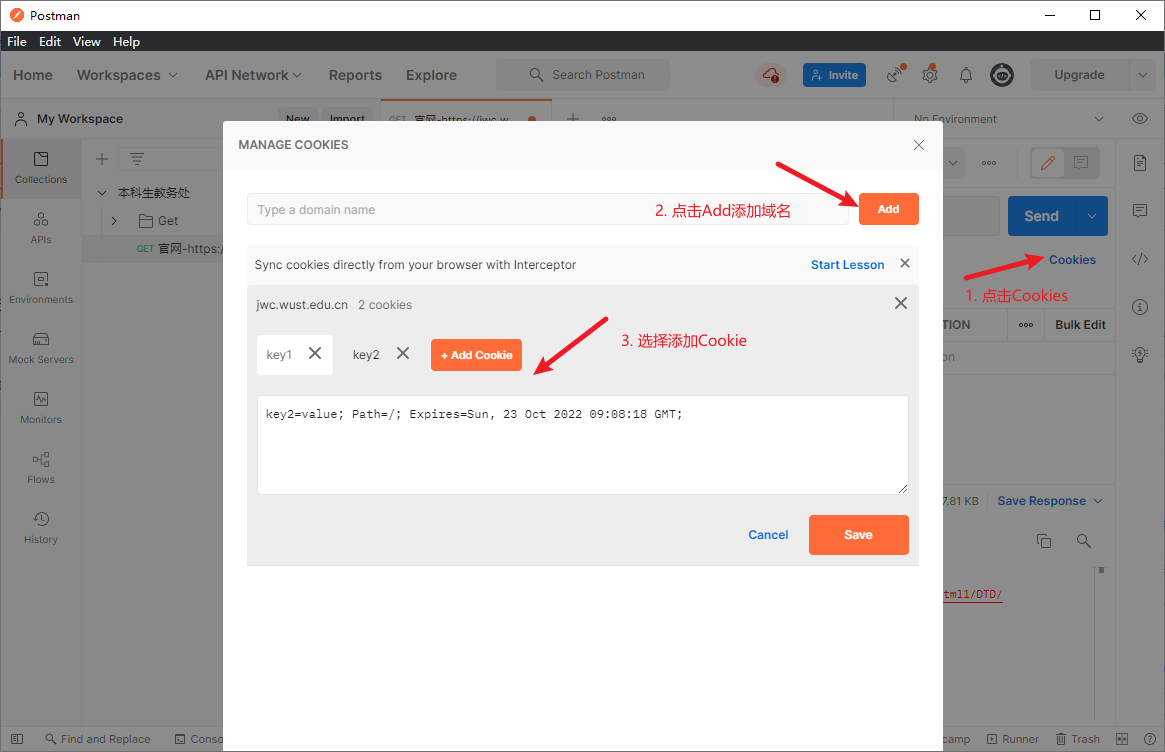This screenshot has height=752, width=1165.
Task: Switch to edit mode pencil icon
Action: [1048, 163]
